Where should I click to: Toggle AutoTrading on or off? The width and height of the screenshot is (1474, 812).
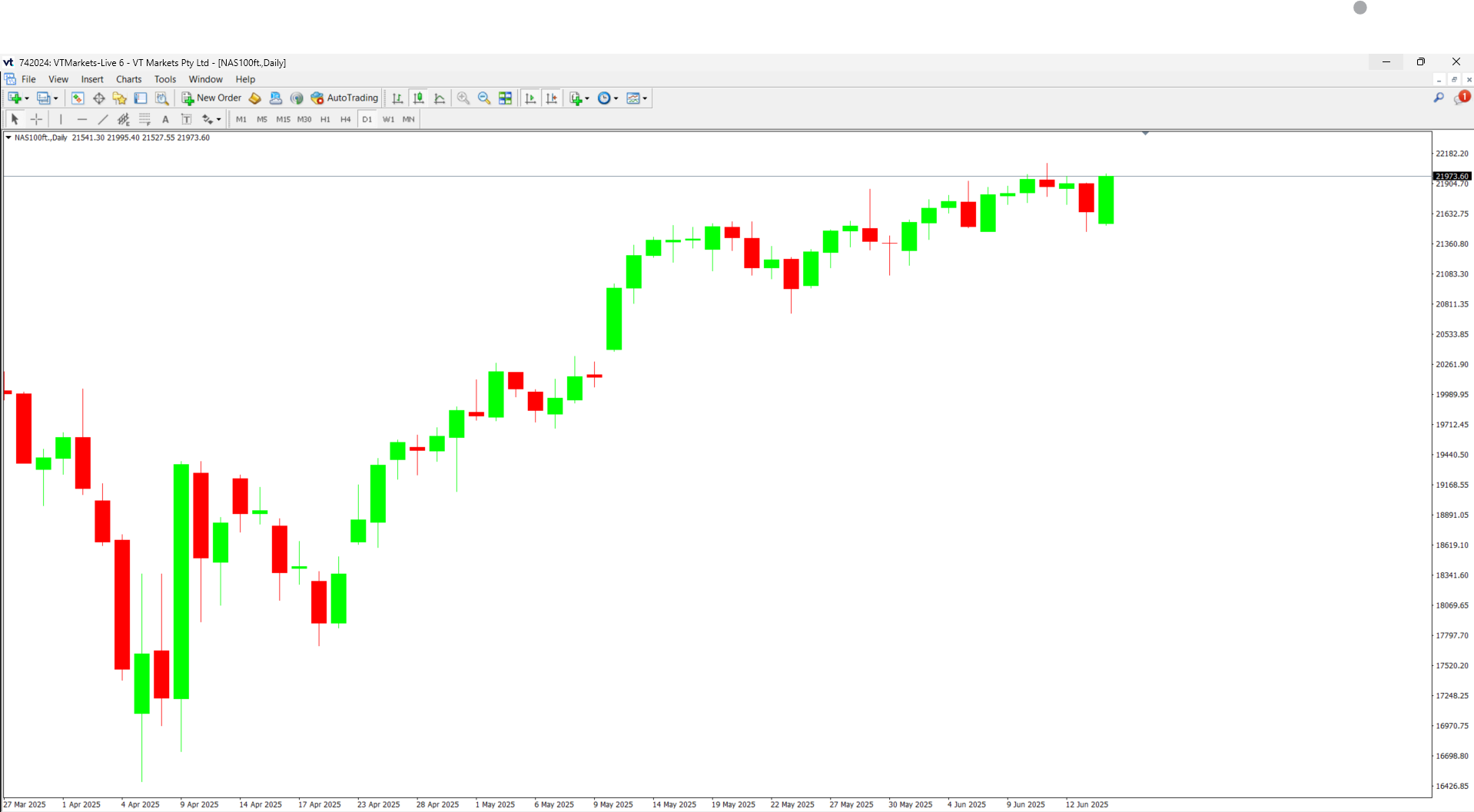pyautogui.click(x=344, y=98)
